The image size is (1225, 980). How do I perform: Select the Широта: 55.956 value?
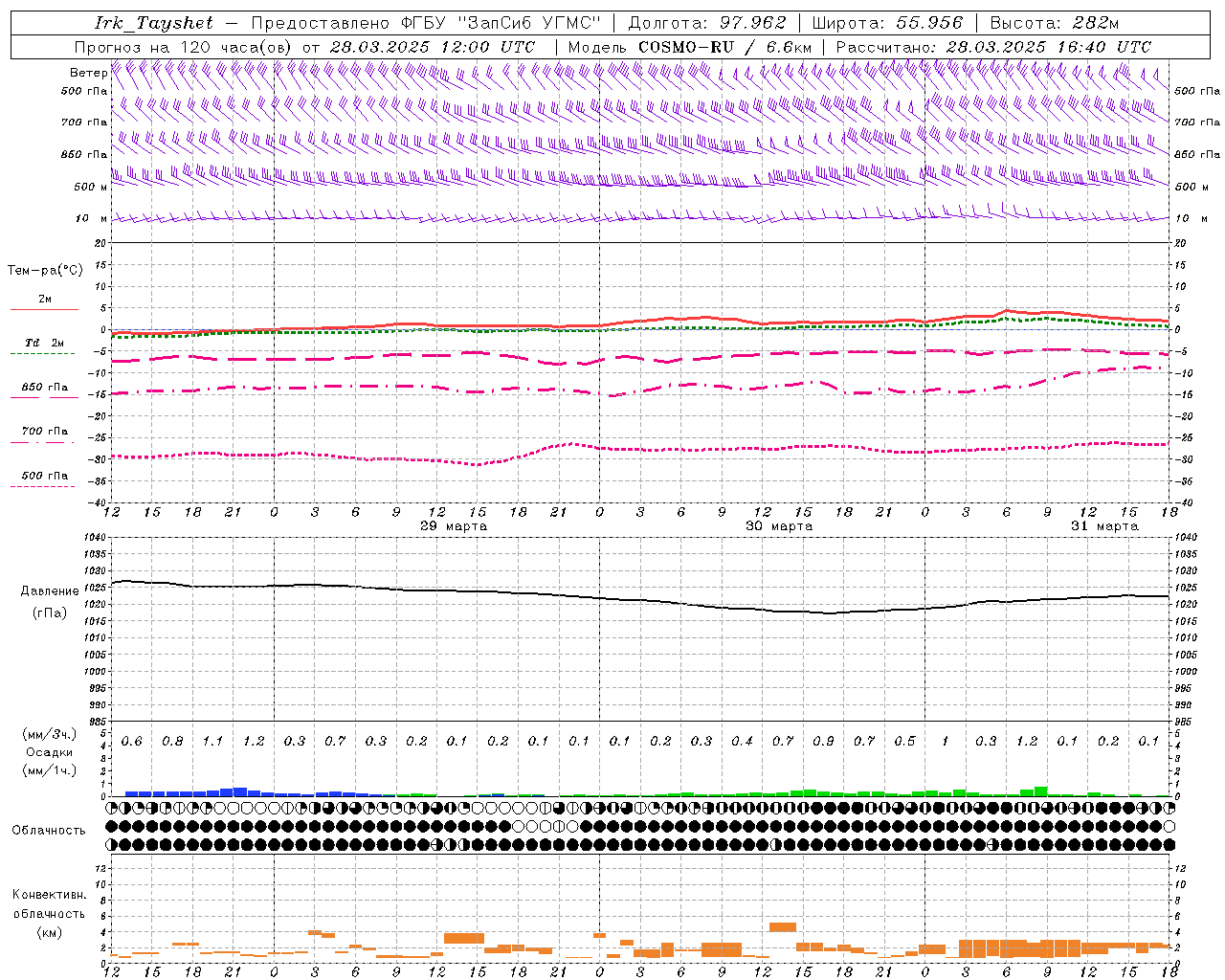[887, 23]
